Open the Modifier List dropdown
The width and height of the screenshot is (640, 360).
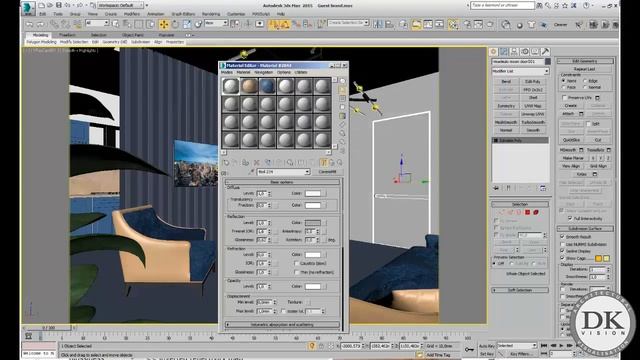click(x=520, y=71)
